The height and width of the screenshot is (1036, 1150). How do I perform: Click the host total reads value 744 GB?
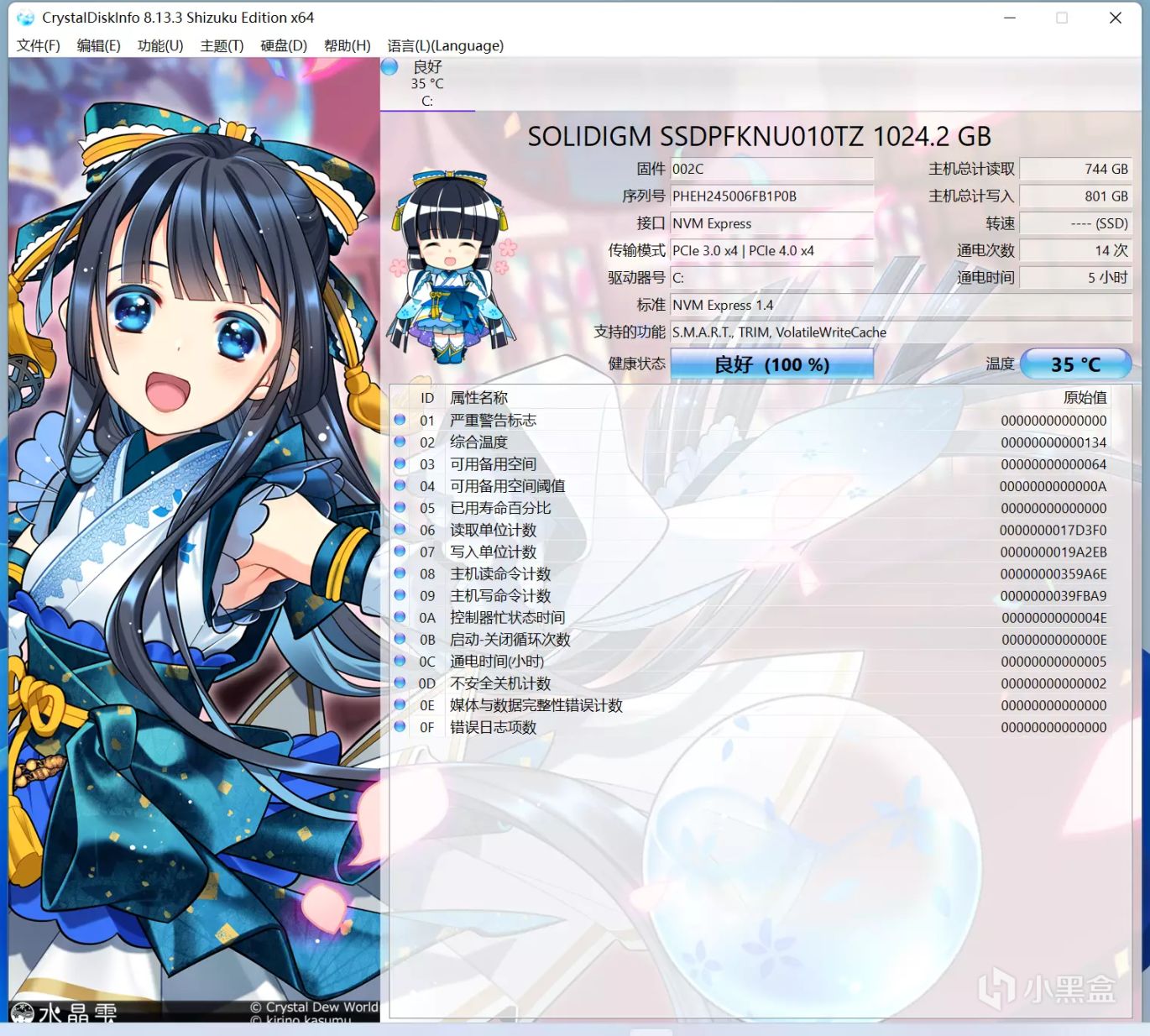click(1076, 169)
